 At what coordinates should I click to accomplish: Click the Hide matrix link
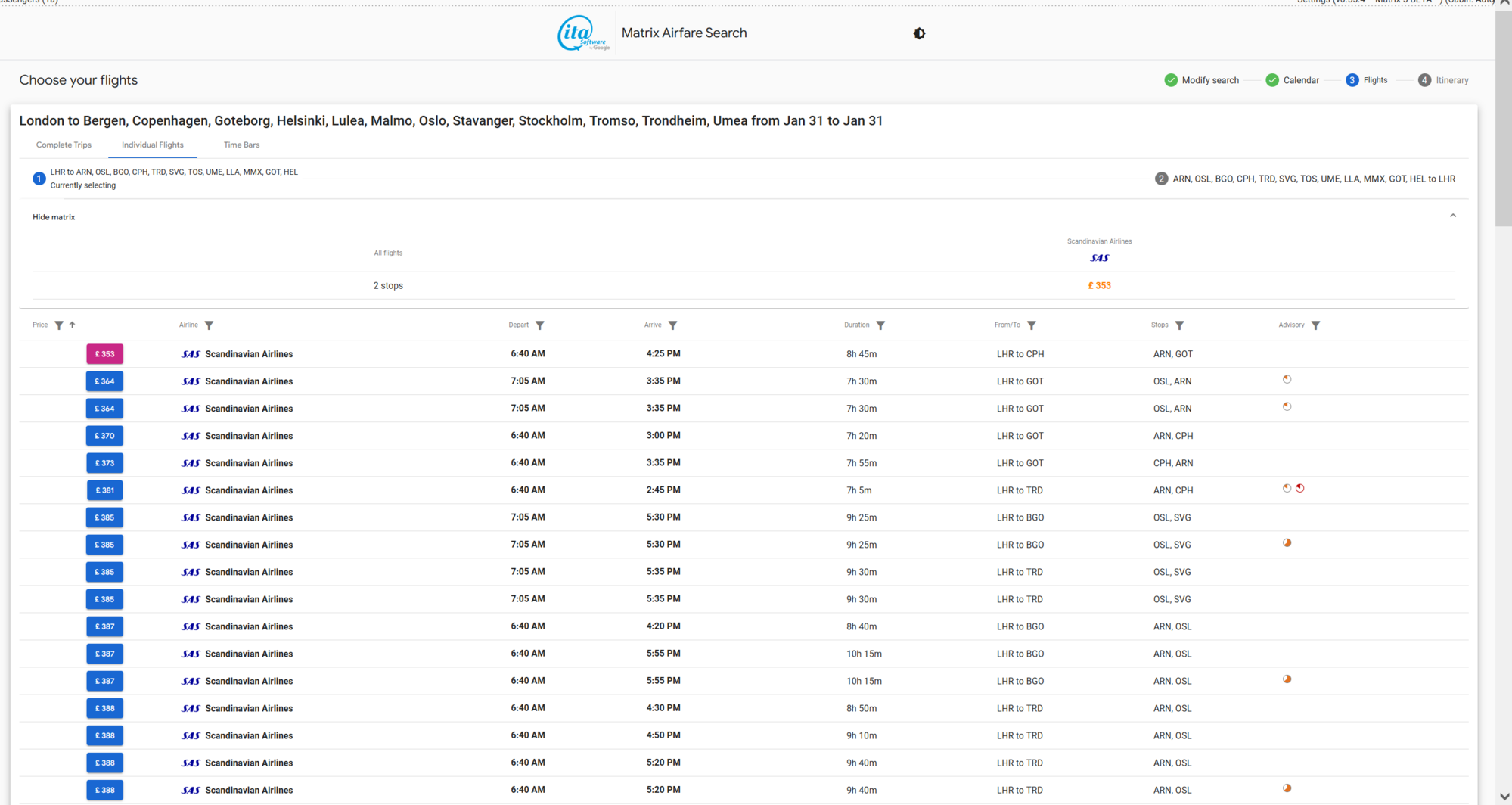[x=53, y=216]
